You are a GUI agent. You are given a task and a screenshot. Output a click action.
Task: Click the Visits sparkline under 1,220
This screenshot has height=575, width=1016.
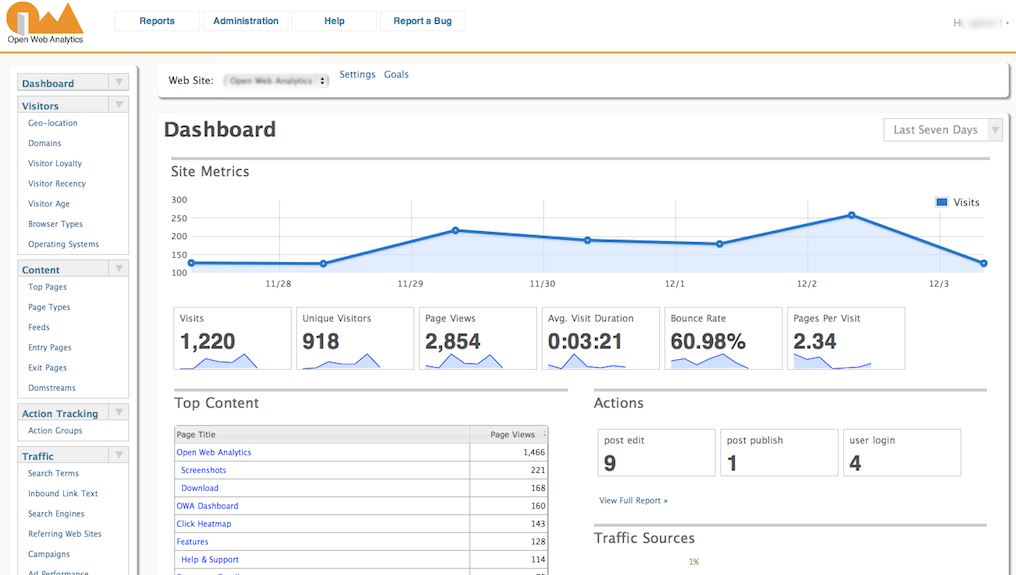click(218, 361)
